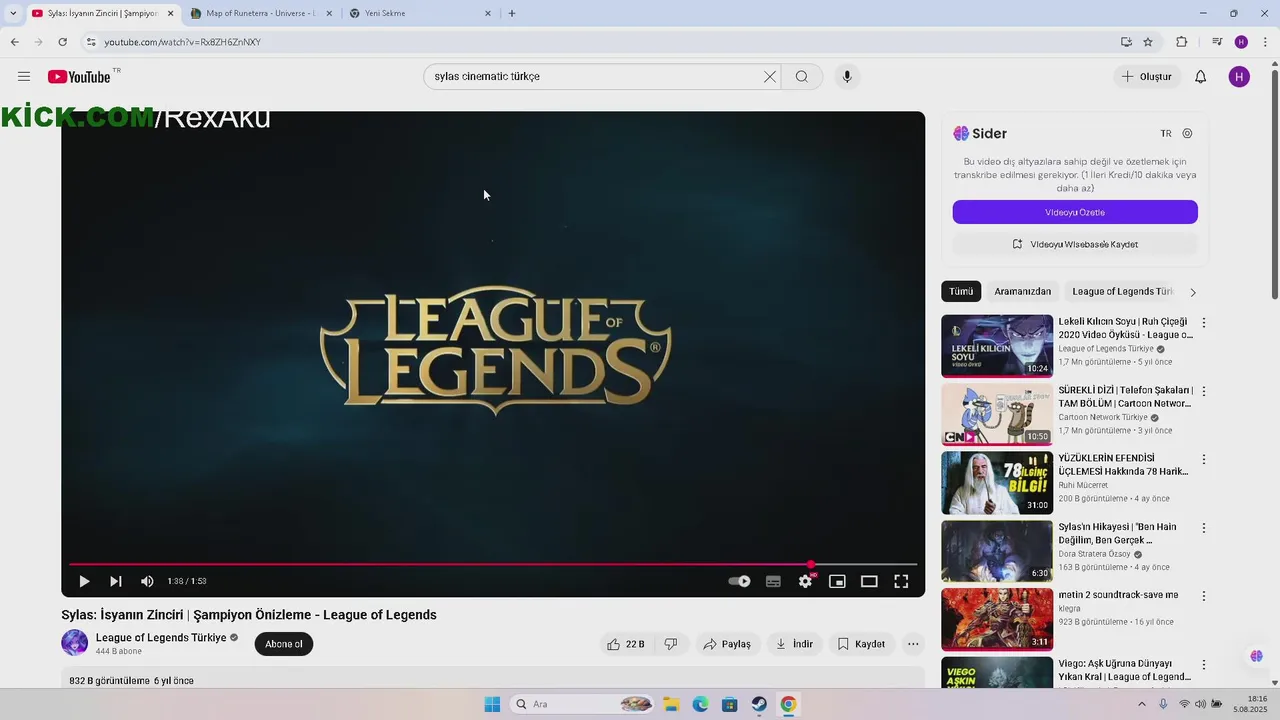The height and width of the screenshot is (720, 1280).
Task: Reload the page with refresh icon
Action: coord(63,42)
